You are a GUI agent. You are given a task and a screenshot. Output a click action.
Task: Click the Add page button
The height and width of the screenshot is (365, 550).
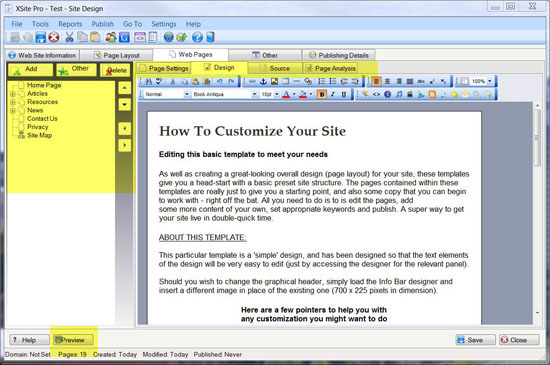[31, 69]
